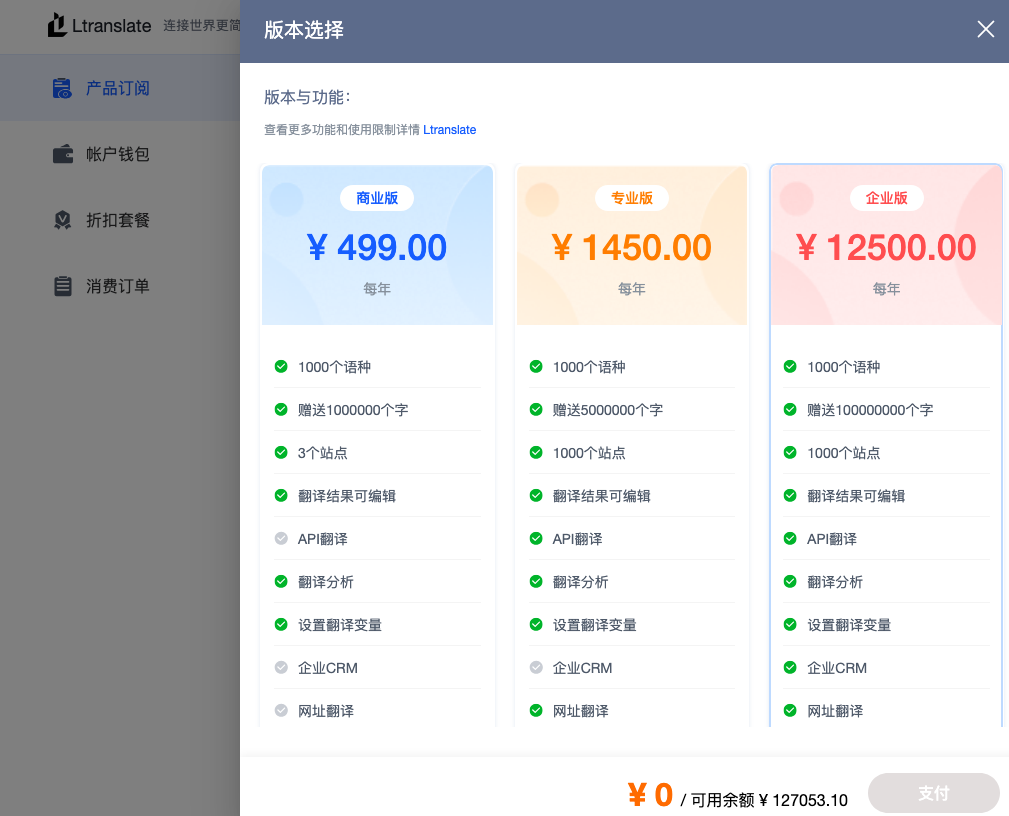Select the 专业版 ¥1450.00 plan card
The height and width of the screenshot is (816, 1009).
(x=631, y=245)
